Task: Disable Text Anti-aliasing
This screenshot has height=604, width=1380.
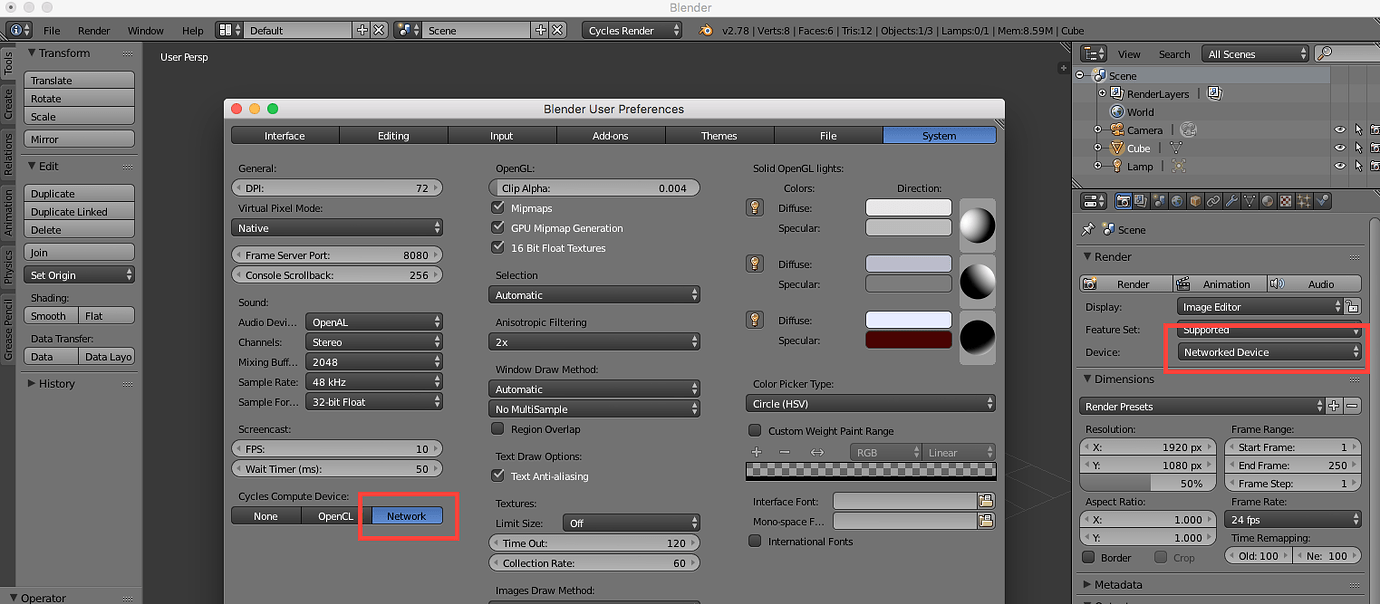Action: pyautogui.click(x=498, y=476)
